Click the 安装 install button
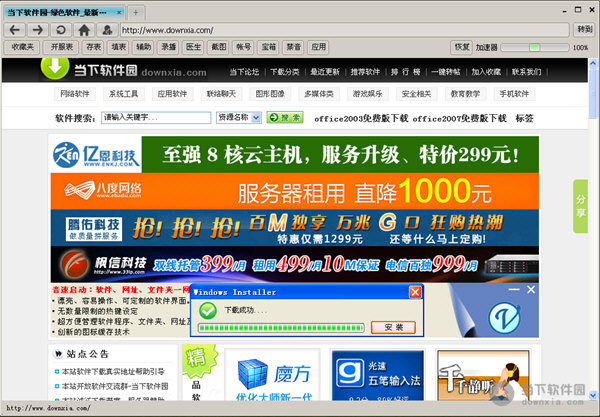Image resolution: width=600 pixels, height=417 pixels. tap(393, 327)
